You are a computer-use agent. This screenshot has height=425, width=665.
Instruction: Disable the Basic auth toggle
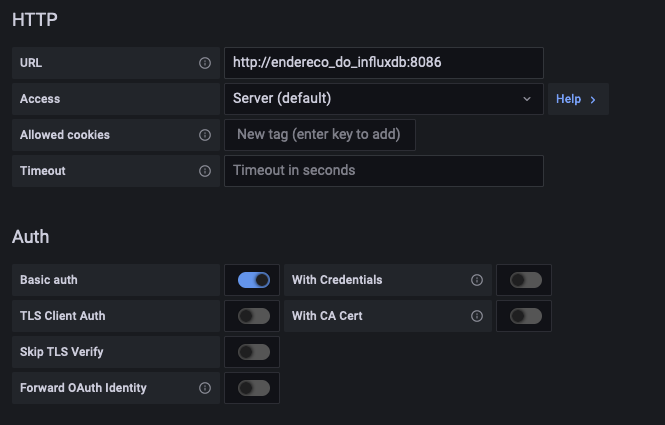254,280
